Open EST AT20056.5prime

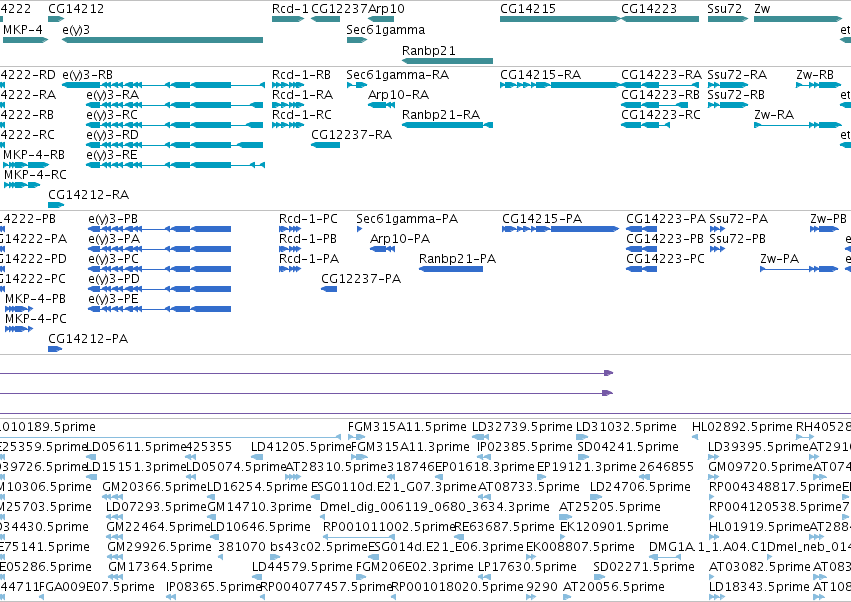pyautogui.click(x=567, y=598)
